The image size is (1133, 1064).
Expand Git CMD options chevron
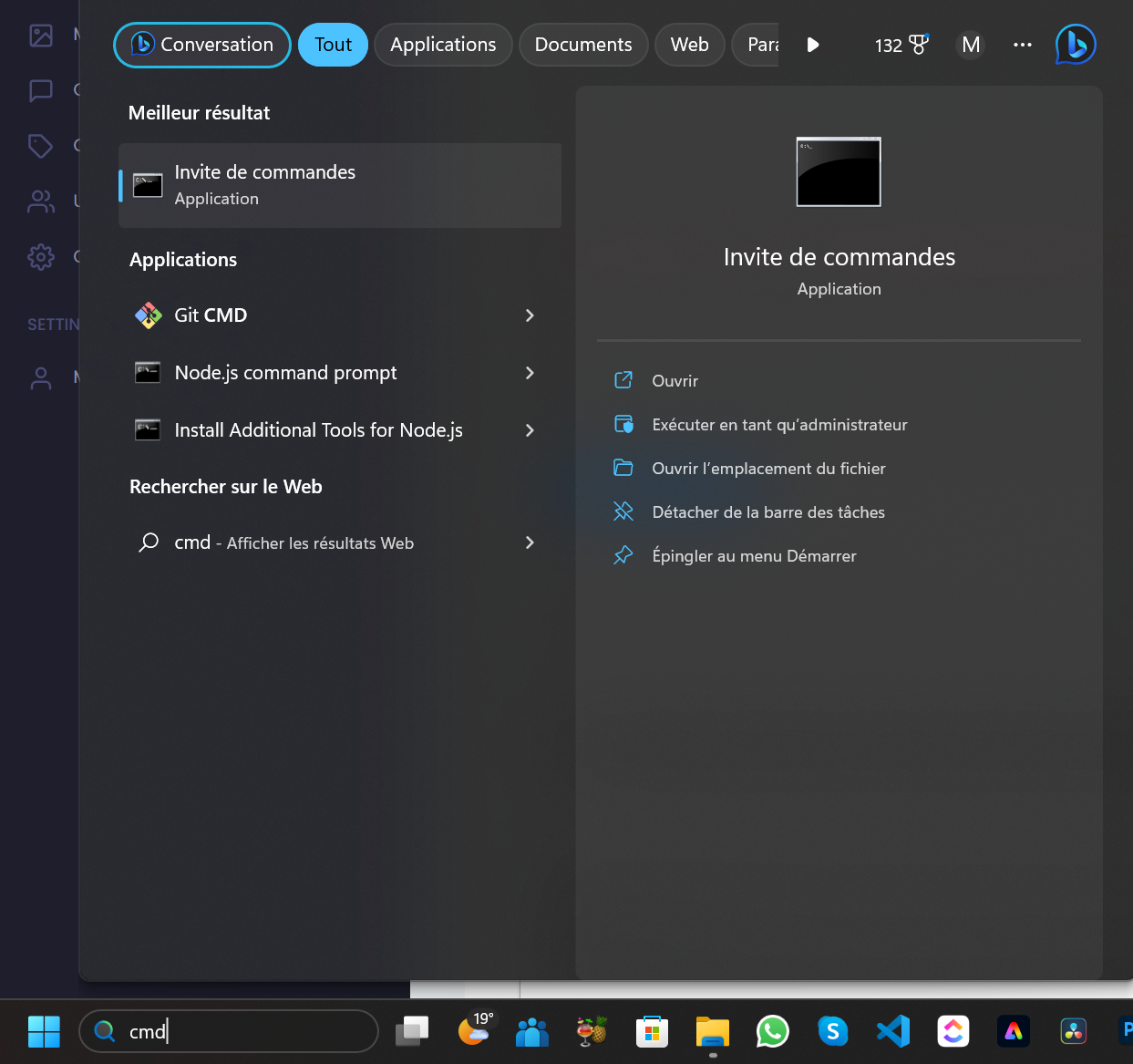click(530, 315)
